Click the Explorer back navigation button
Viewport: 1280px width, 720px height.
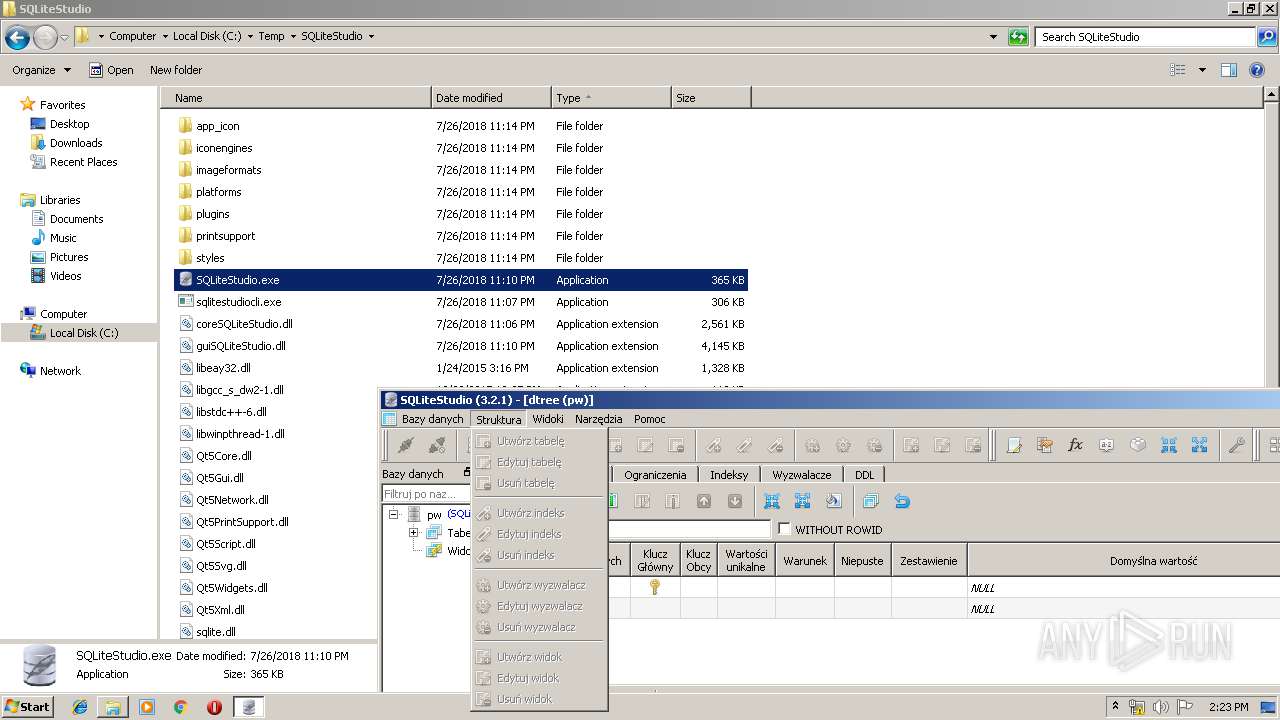click(x=17, y=38)
